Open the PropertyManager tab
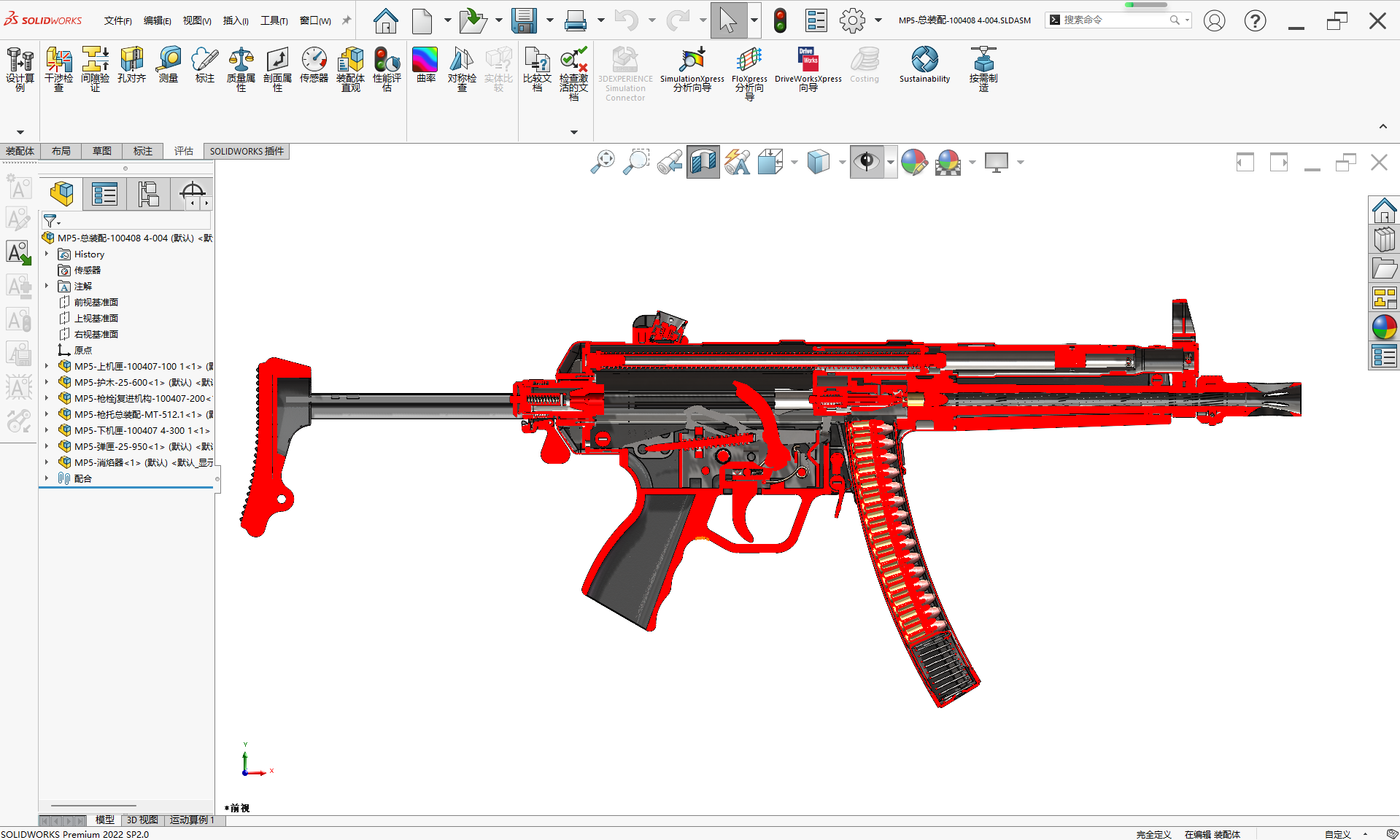This screenshot has width=1400, height=840. click(x=105, y=194)
